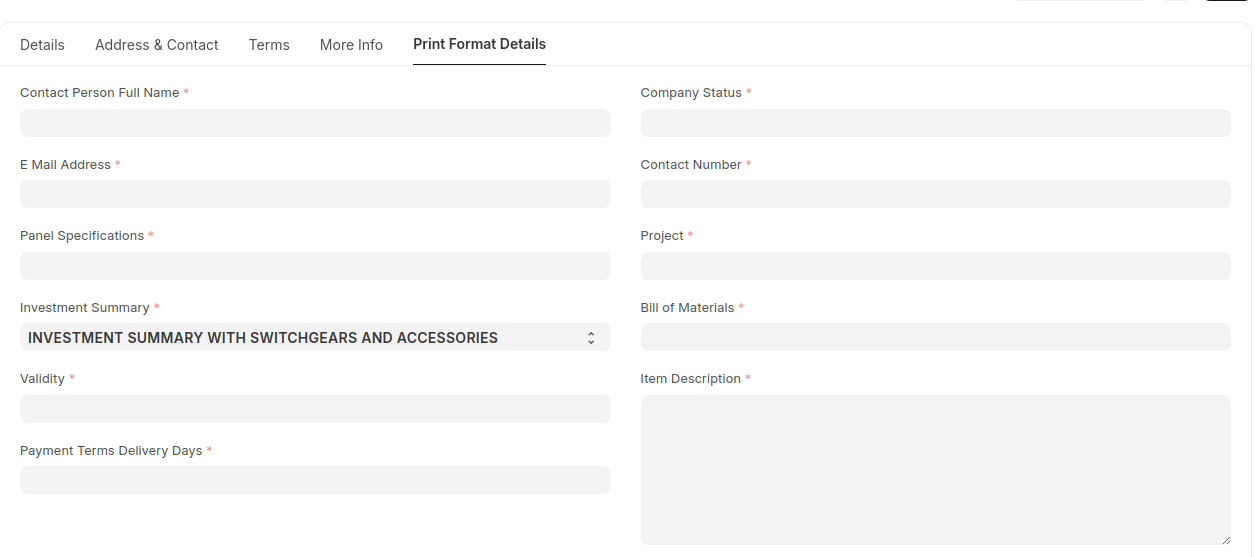
Task: Open the Investment Summary select box
Action: click(x=300, y=338)
